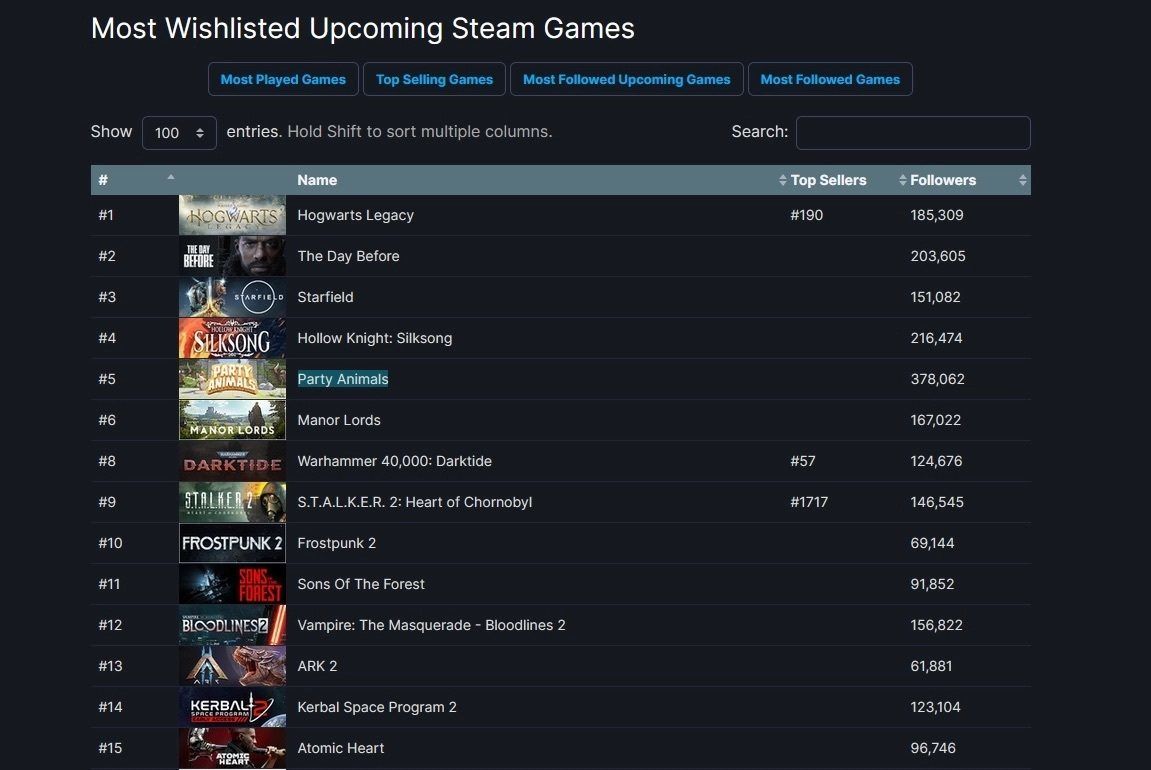
Task: Open the Hogwarts Legacy game link
Action: click(x=355, y=215)
